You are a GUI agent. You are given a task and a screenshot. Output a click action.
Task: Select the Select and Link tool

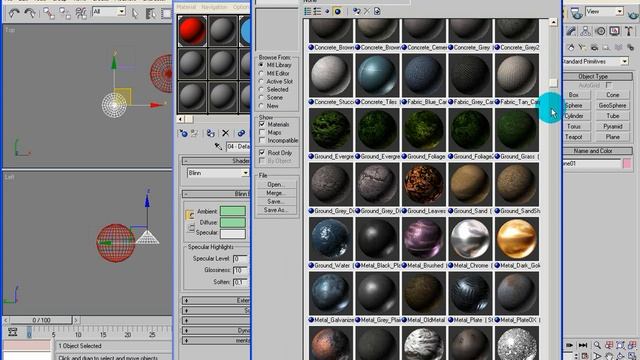(x=49, y=13)
